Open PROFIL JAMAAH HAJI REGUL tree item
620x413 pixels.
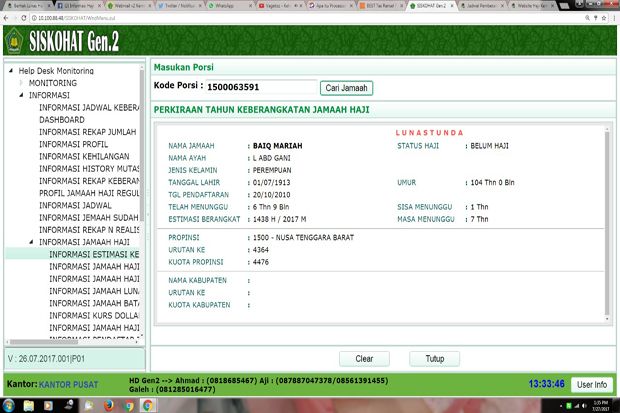pyautogui.click(x=89, y=193)
